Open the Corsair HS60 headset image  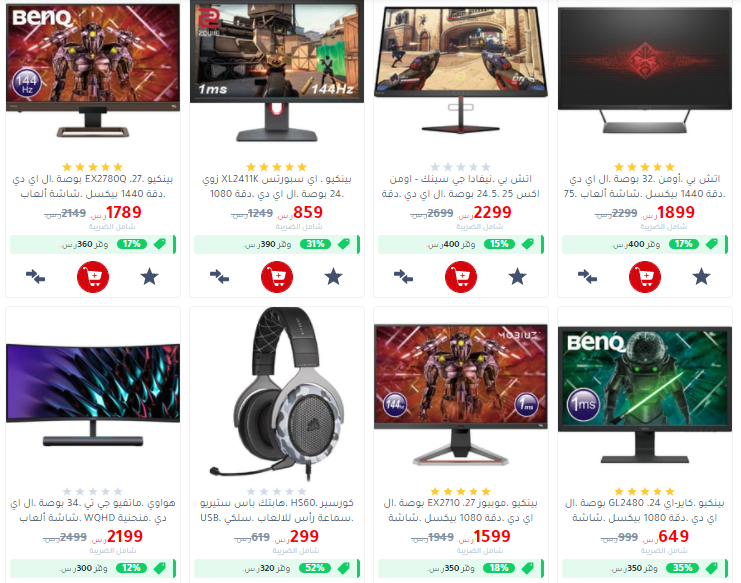(x=277, y=393)
